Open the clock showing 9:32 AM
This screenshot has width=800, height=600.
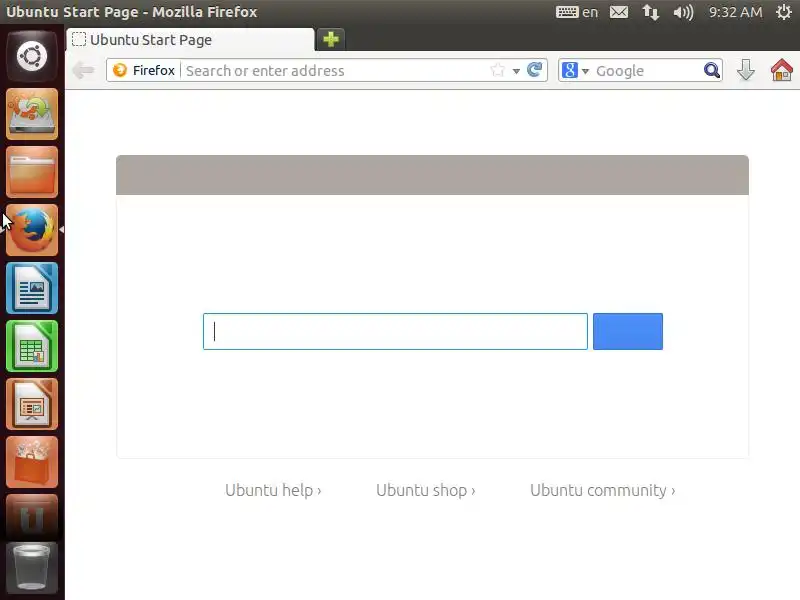tap(735, 12)
